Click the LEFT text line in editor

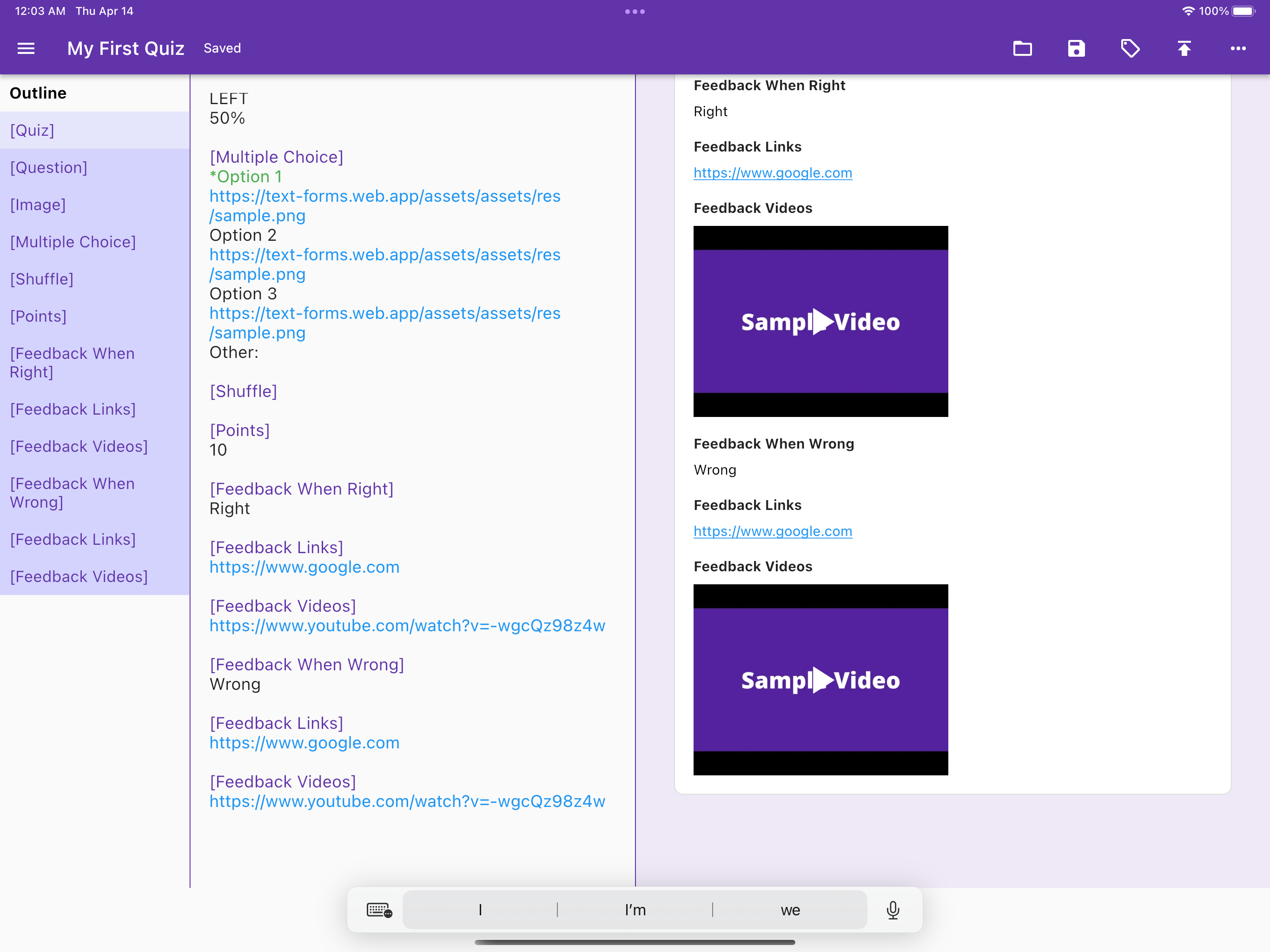229,98
